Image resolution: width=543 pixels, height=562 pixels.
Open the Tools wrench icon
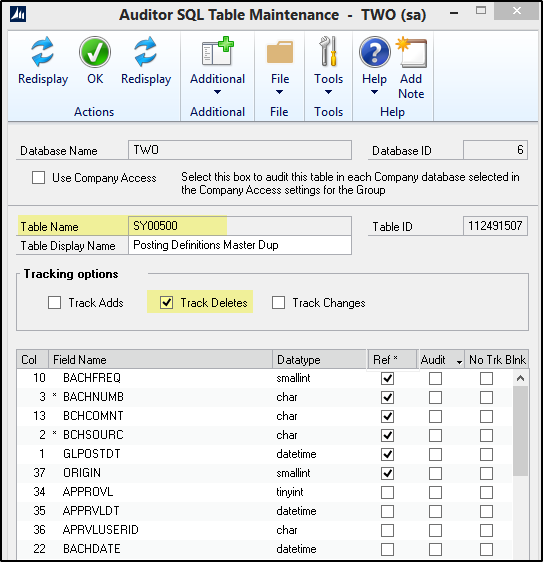[x=329, y=51]
